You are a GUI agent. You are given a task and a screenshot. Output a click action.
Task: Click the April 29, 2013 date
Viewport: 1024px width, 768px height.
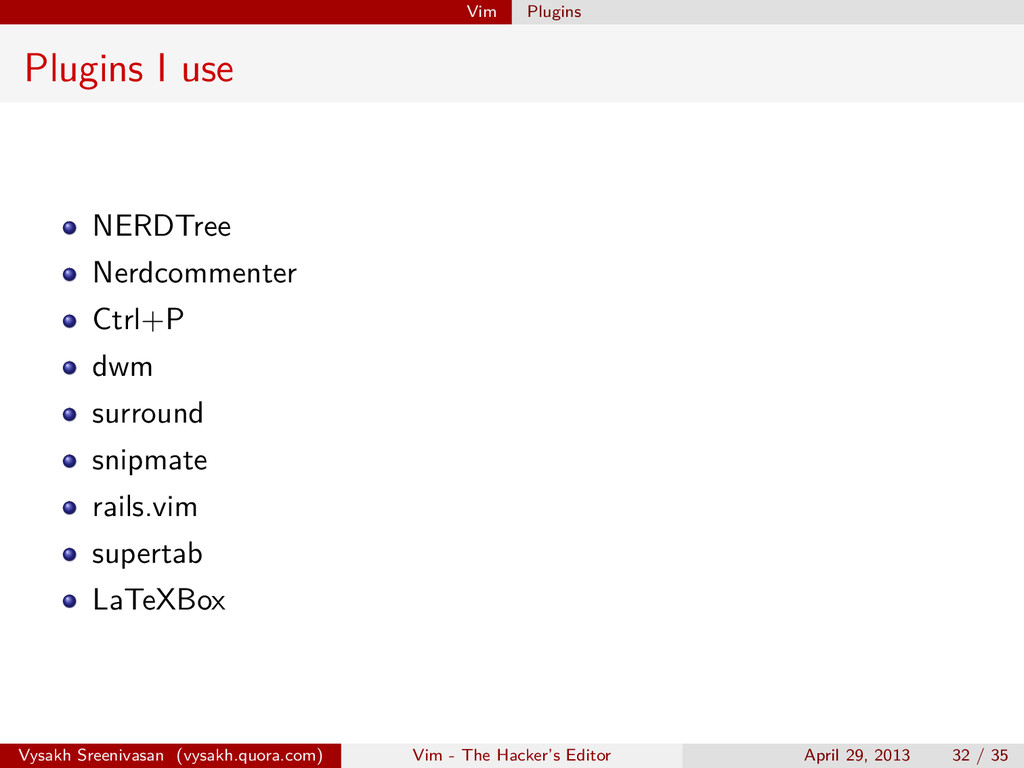click(857, 756)
